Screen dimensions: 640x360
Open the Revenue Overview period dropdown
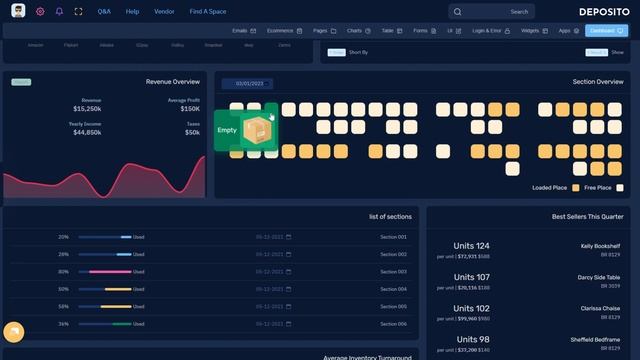coord(21,82)
